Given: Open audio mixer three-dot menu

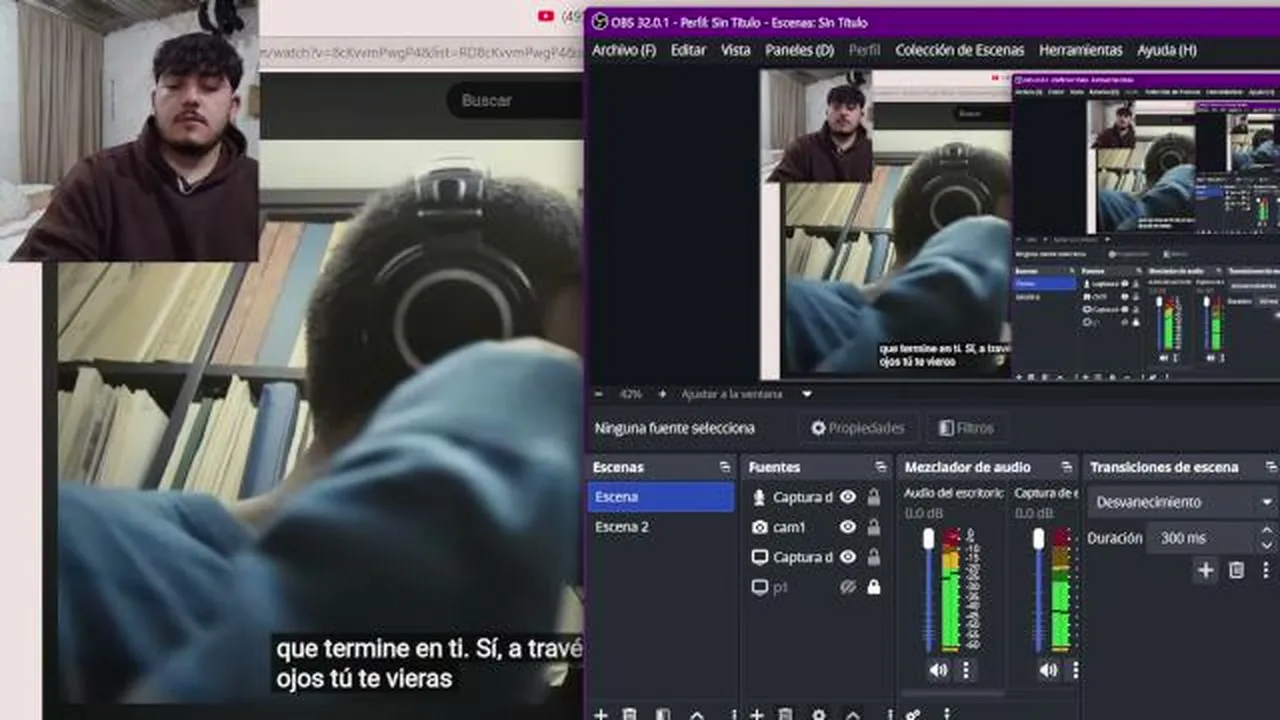Looking at the screenshot, I should tap(946, 714).
